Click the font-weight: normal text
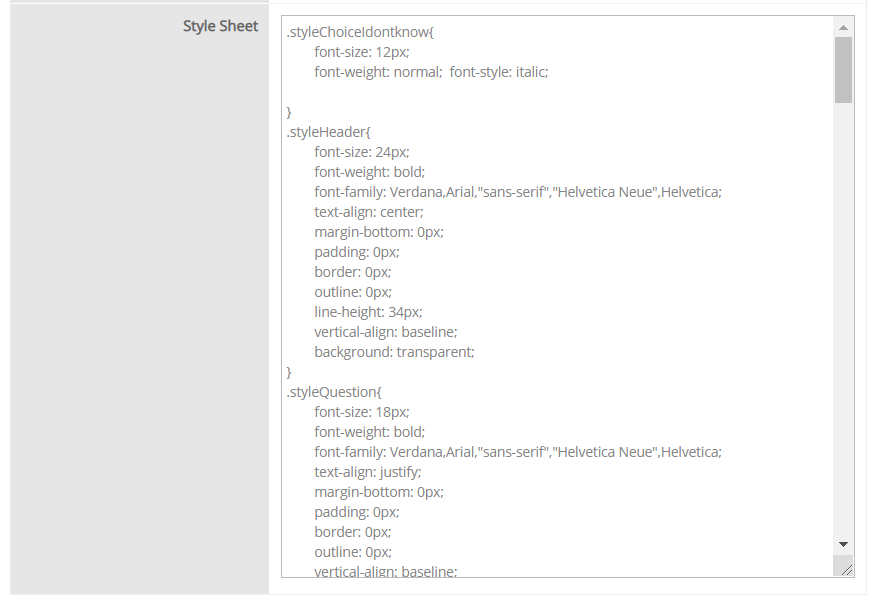 [x=377, y=72]
